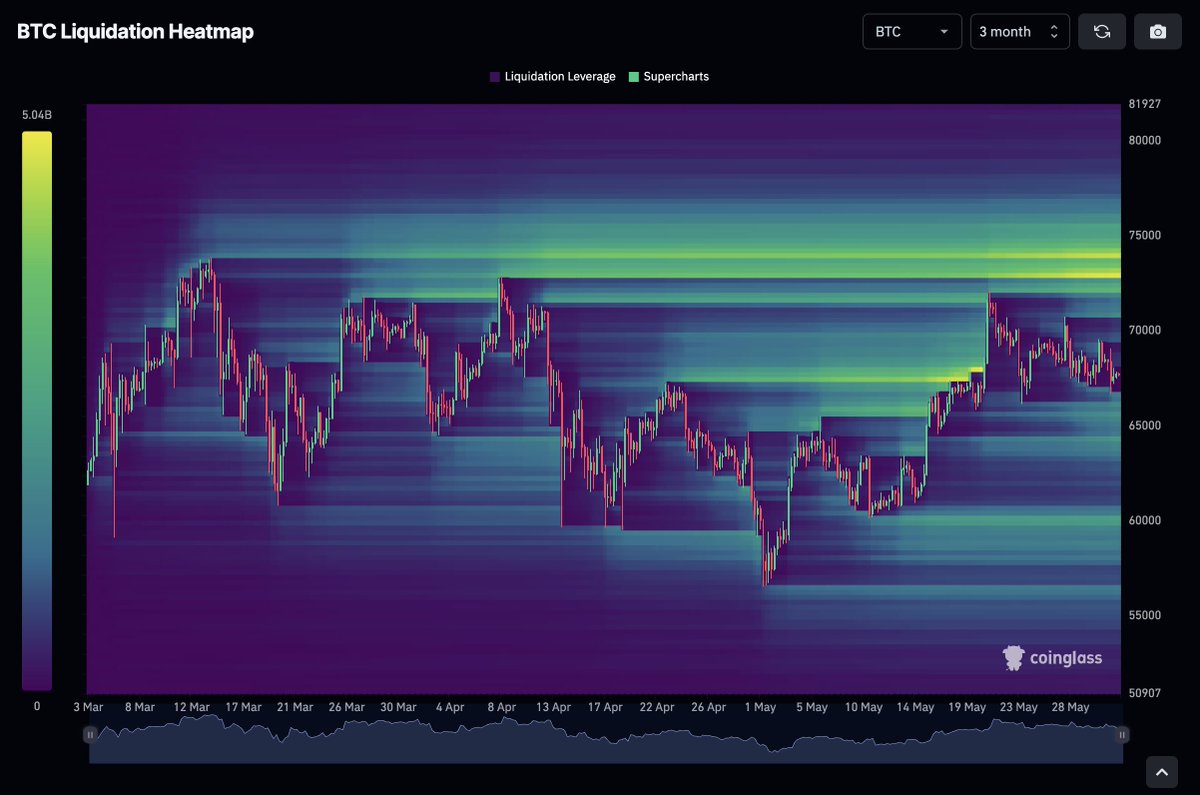Viewport: 1200px width, 795px height.
Task: Click the 10 May date label
Action: coord(864,707)
